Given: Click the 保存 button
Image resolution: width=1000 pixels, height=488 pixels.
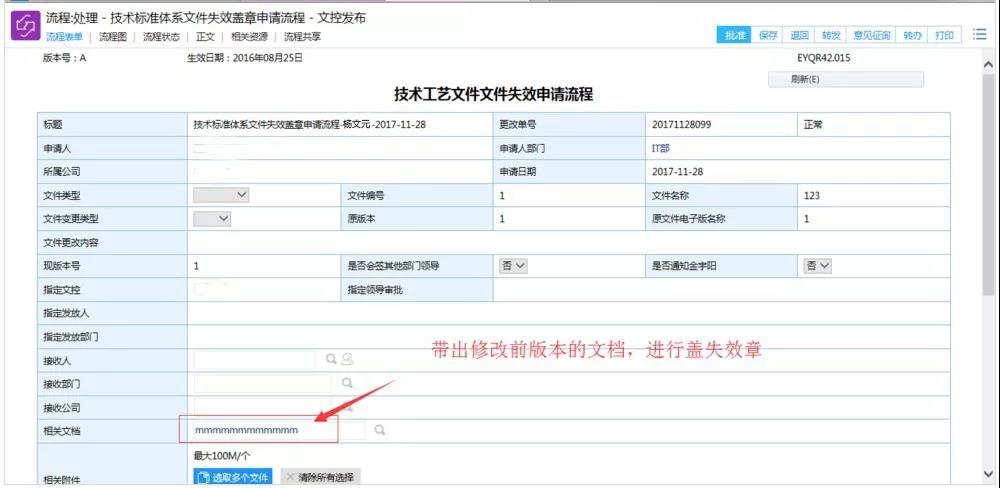Looking at the screenshot, I should click(x=768, y=35).
